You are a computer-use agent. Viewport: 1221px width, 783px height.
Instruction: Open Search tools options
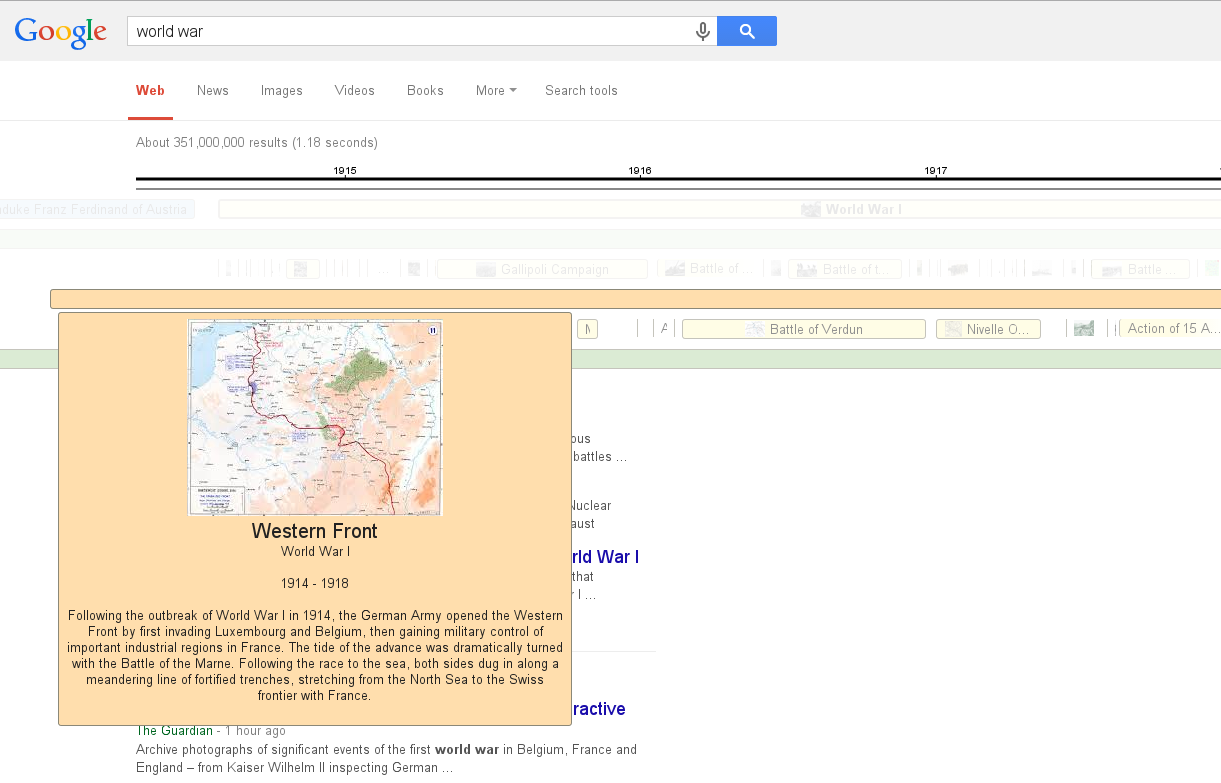(581, 90)
